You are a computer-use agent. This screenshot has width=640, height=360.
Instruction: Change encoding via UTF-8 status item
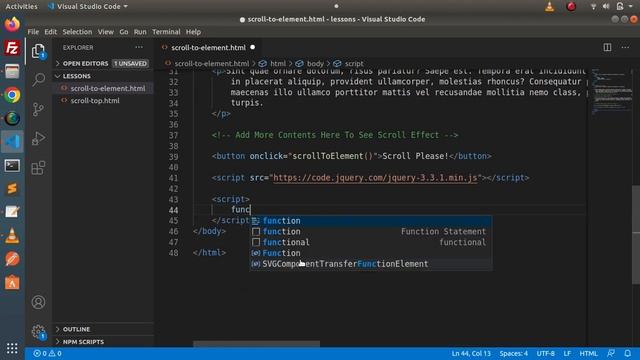point(545,353)
